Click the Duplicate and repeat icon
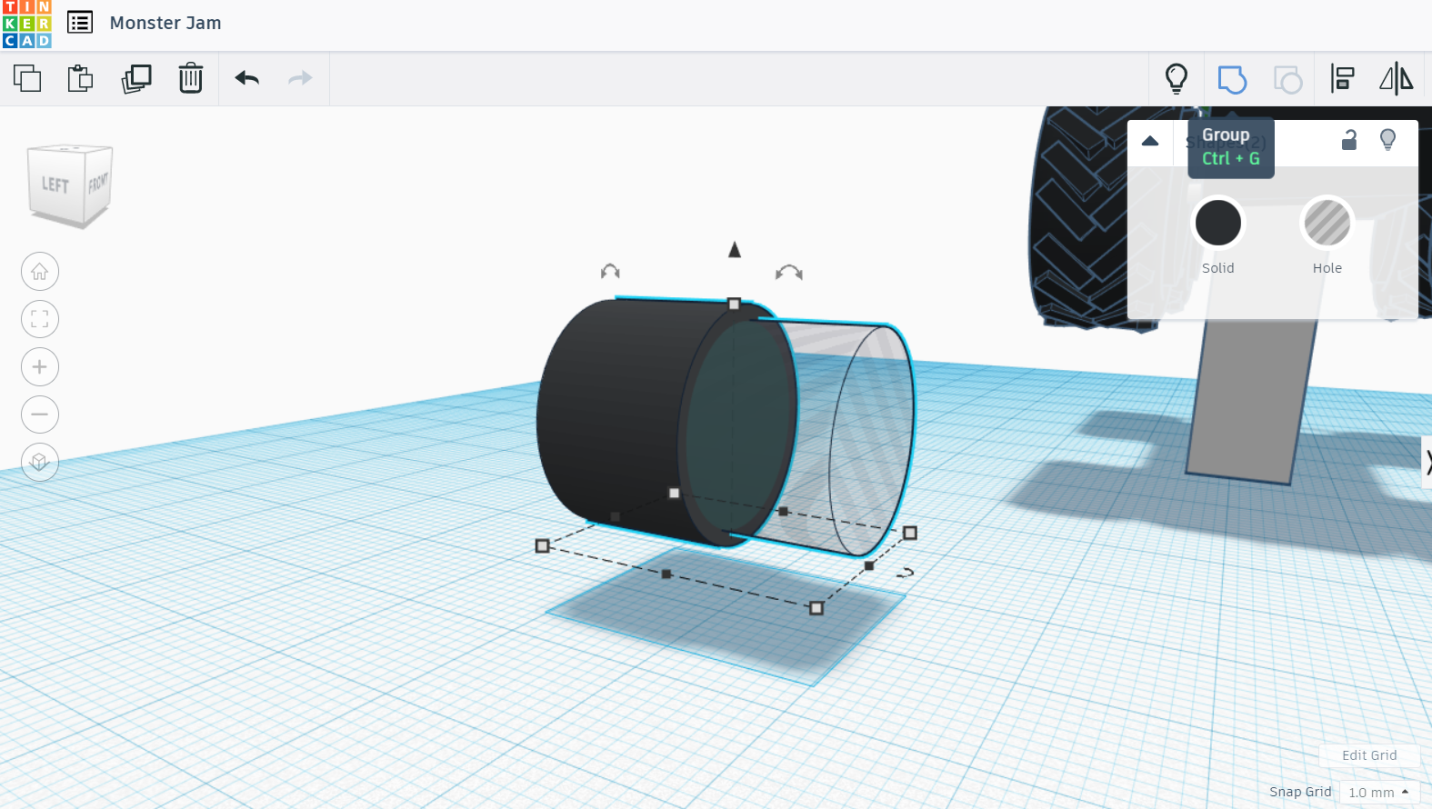This screenshot has width=1432, height=809. pos(136,78)
